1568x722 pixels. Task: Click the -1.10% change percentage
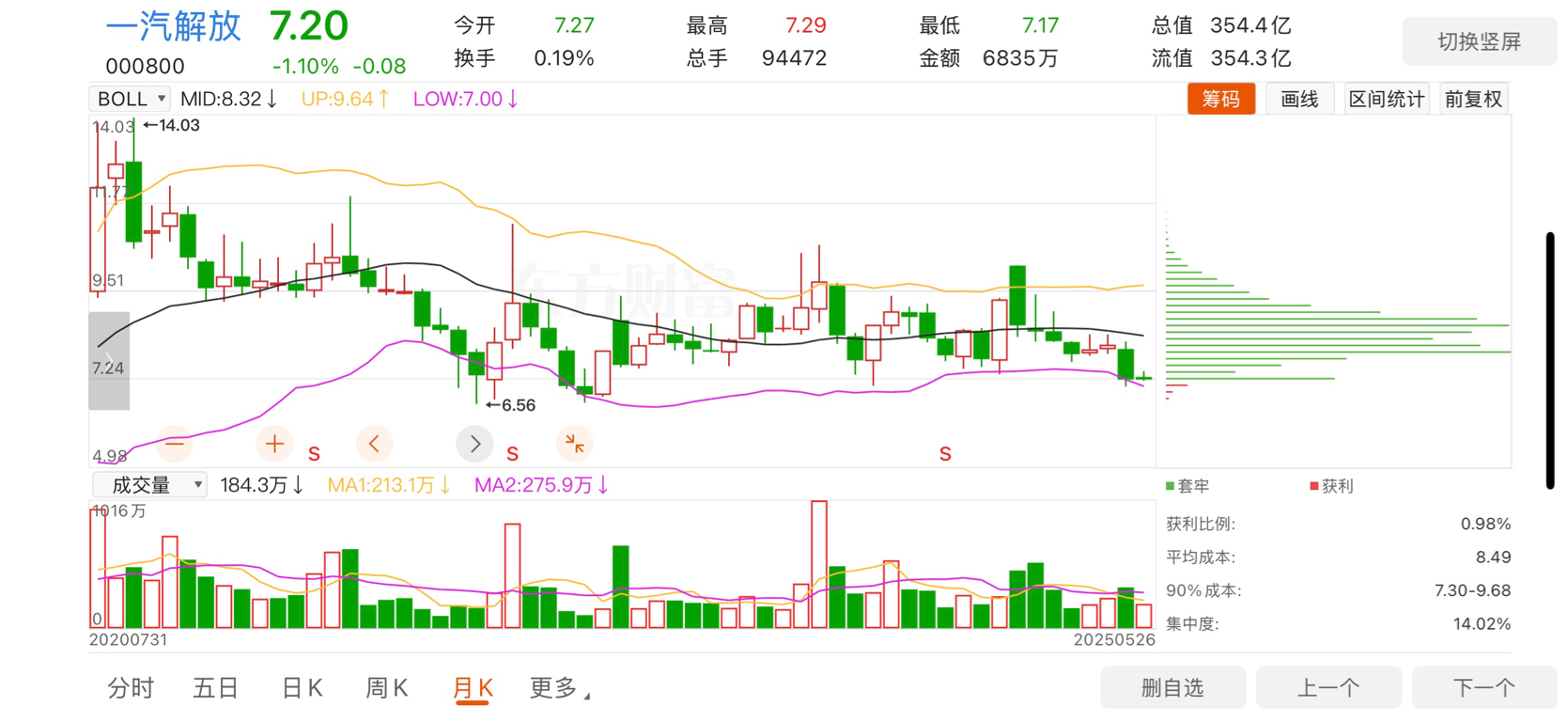point(305,67)
